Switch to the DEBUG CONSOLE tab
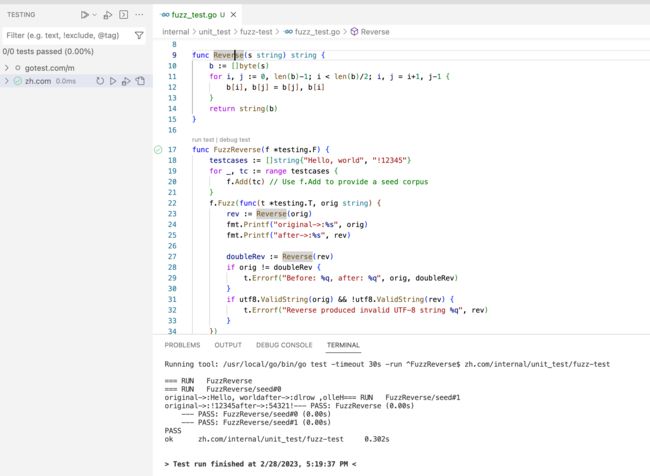This screenshot has height=476, width=650. coord(284,345)
